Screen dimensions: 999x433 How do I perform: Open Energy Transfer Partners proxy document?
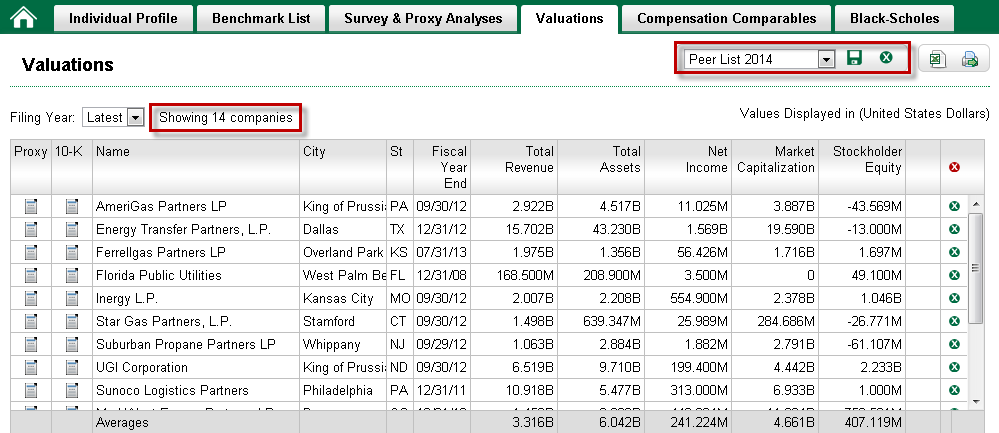(31, 229)
